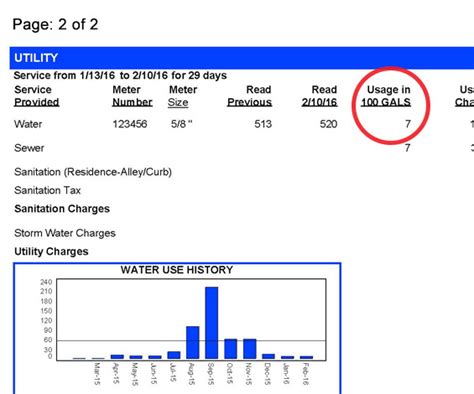Click the Jul-15 bar in the chart
The width and height of the screenshot is (474, 394).
pos(174,355)
